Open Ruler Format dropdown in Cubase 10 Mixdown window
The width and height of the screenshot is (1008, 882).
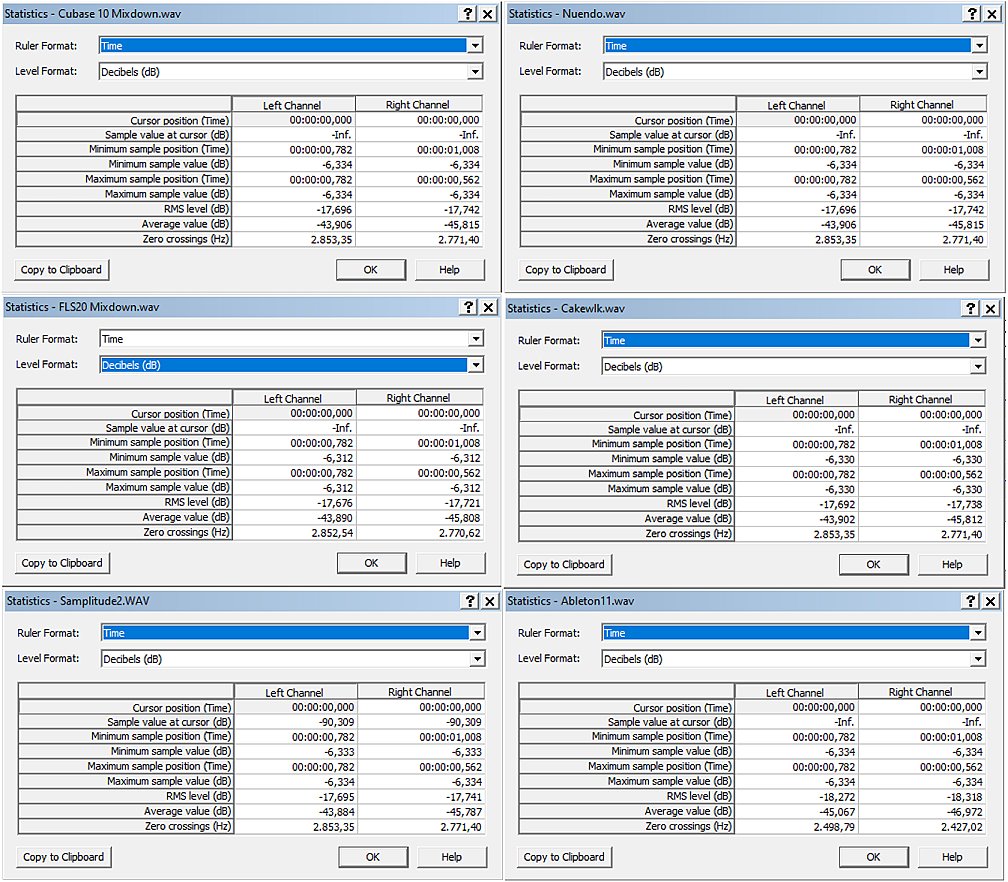pos(475,46)
